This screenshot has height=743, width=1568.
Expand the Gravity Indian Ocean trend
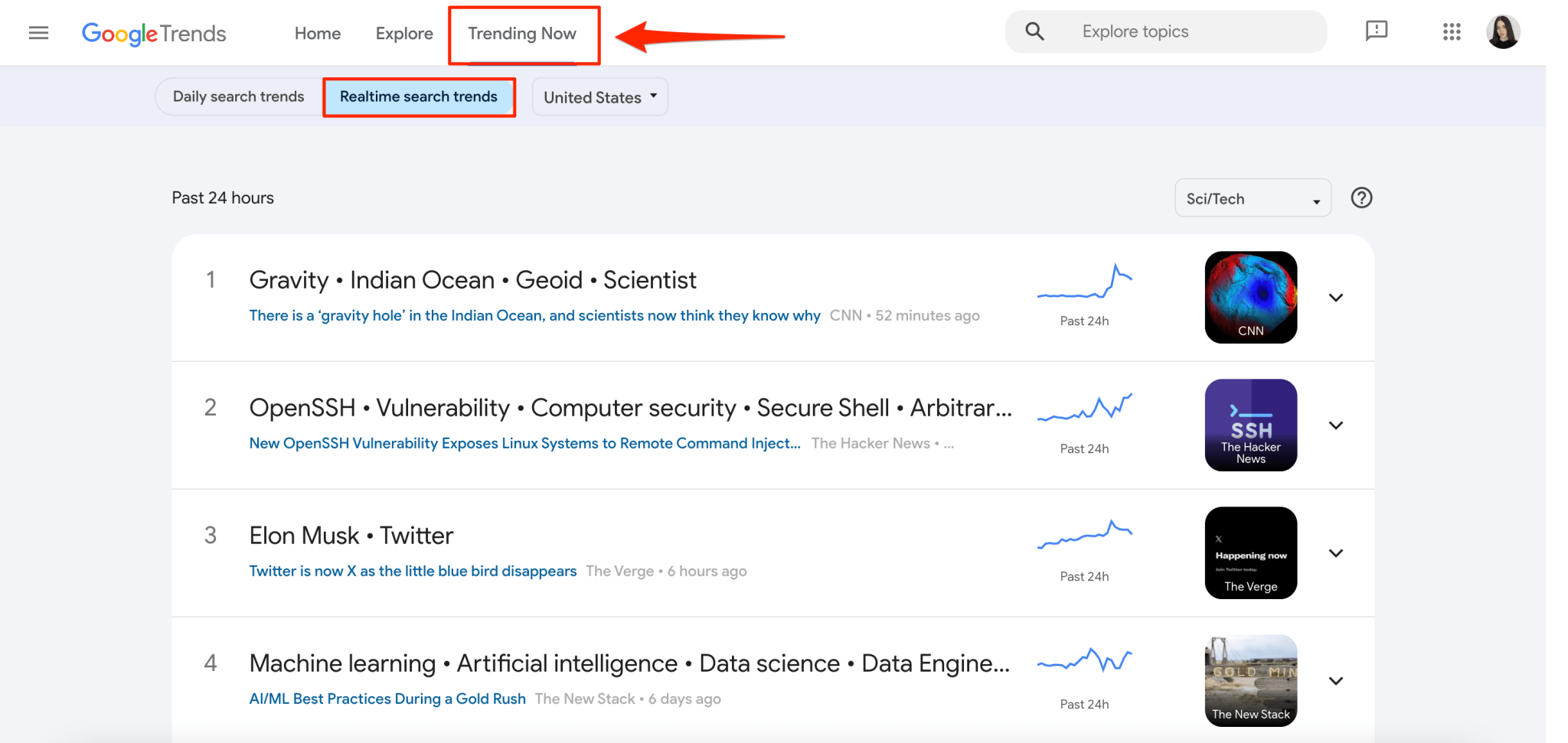click(1336, 298)
